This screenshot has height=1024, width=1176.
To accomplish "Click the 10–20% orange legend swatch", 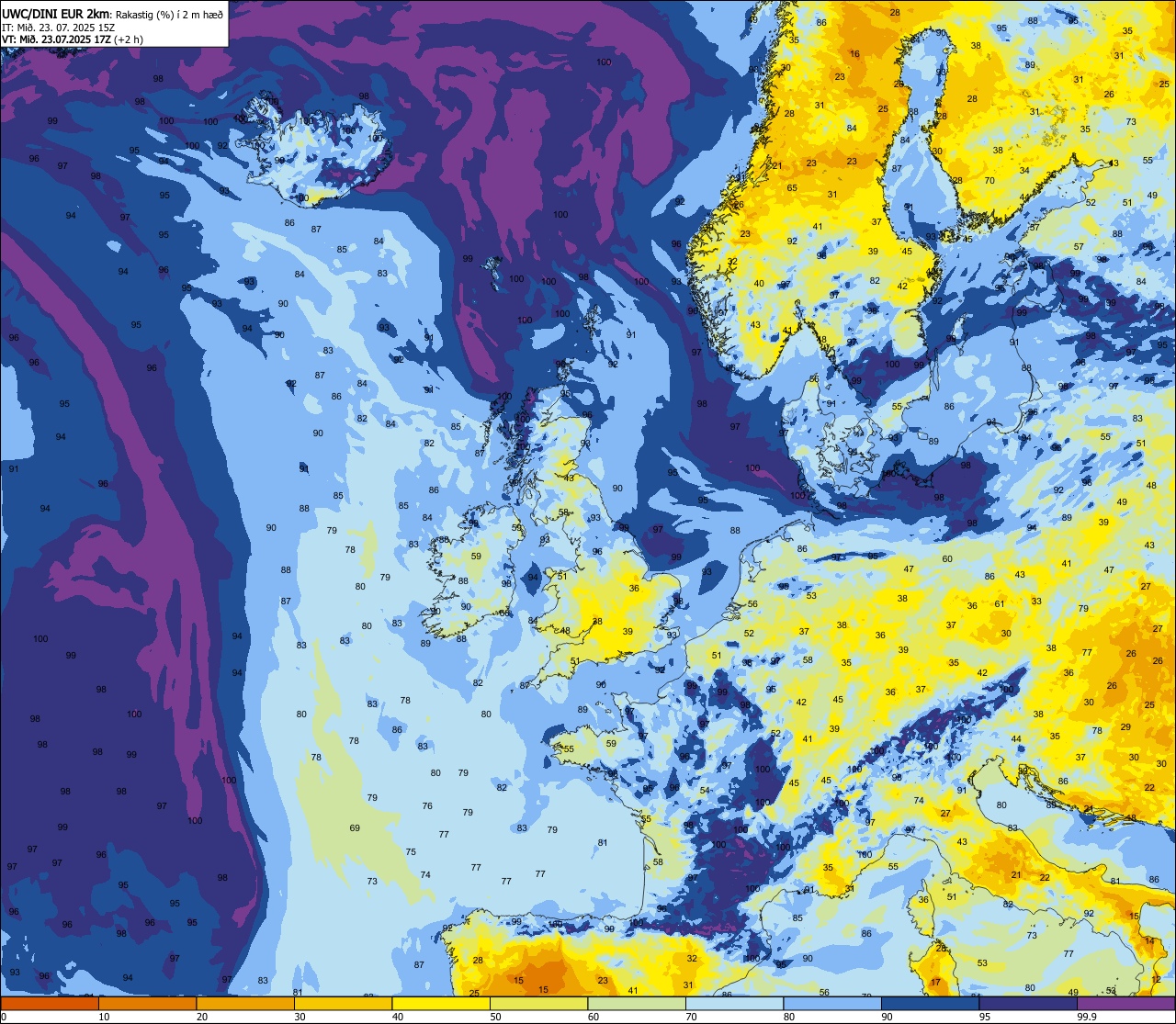I will (147, 1003).
